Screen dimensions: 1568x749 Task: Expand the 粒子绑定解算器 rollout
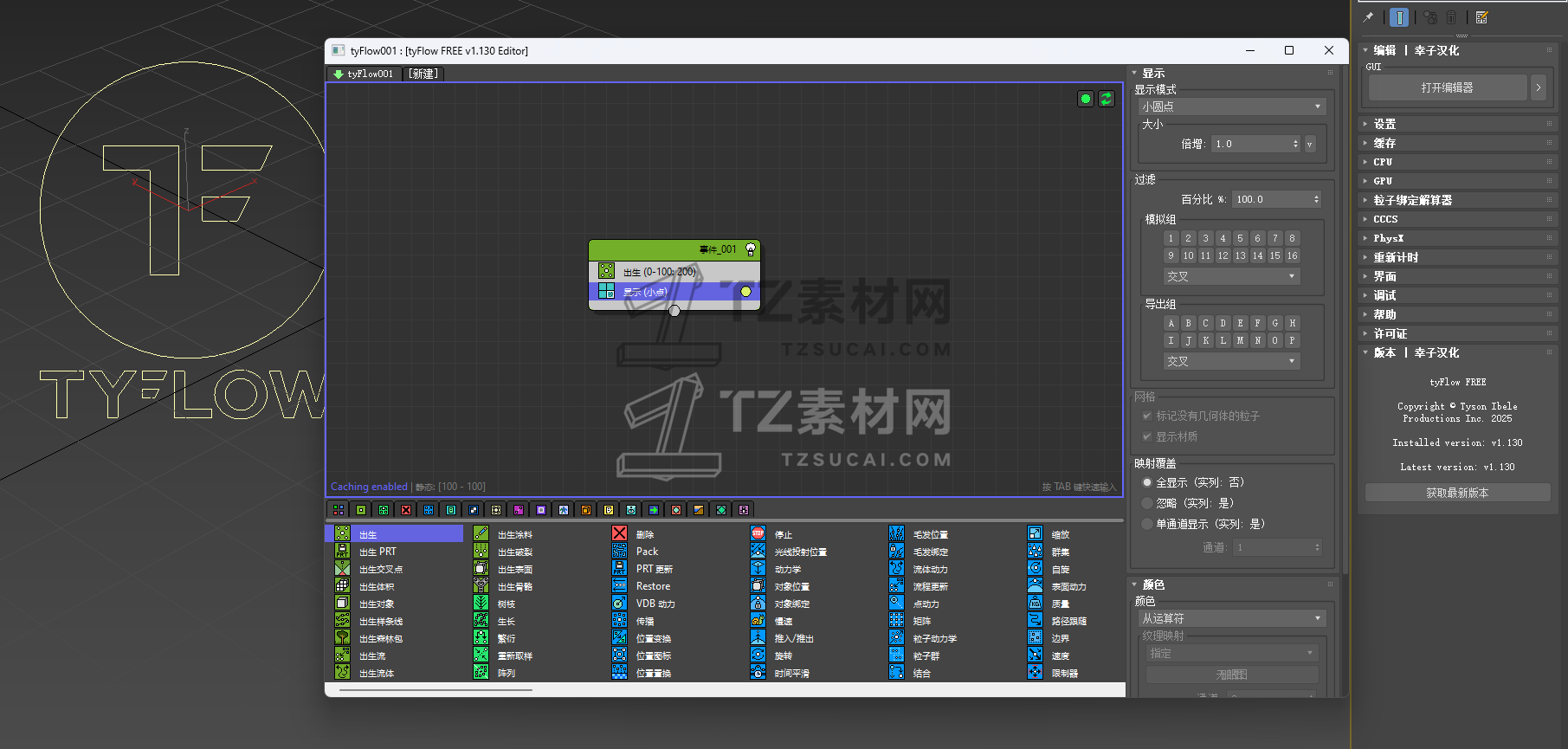point(1457,200)
